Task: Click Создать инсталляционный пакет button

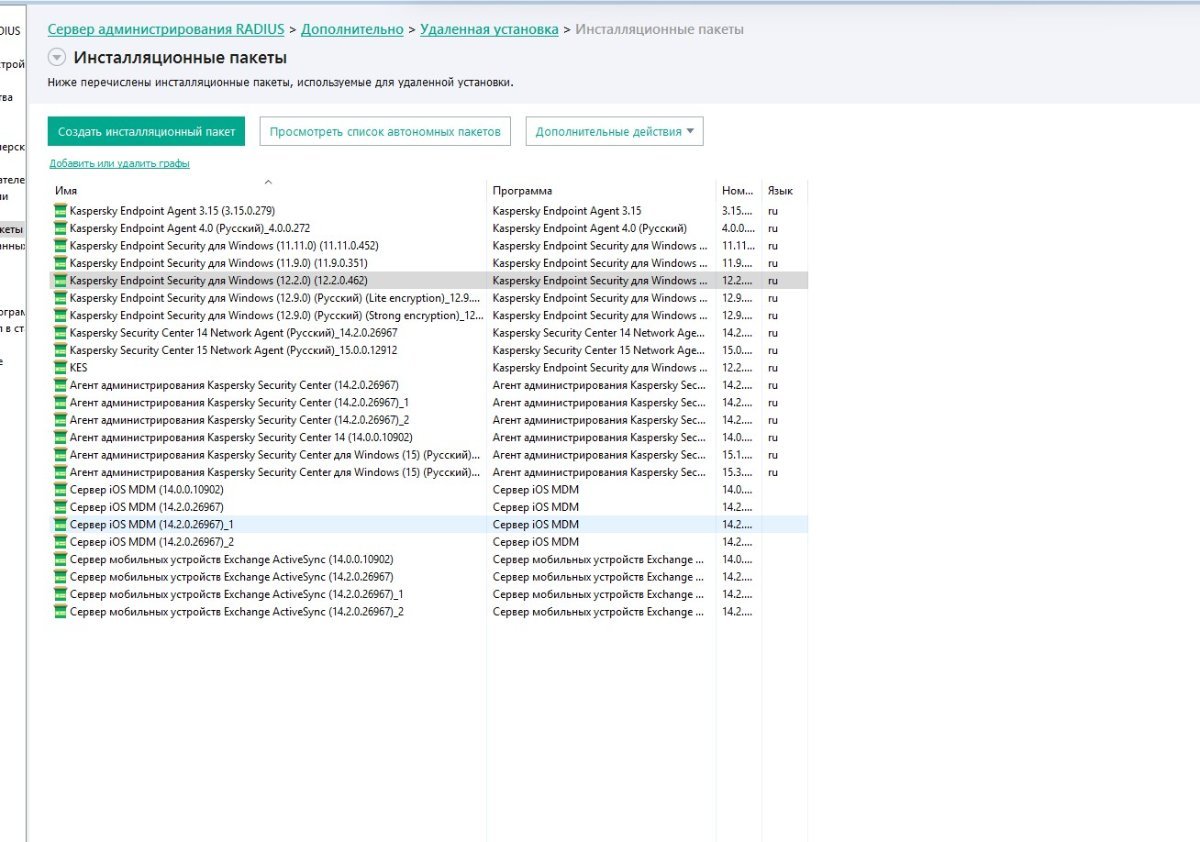Action: point(146,131)
